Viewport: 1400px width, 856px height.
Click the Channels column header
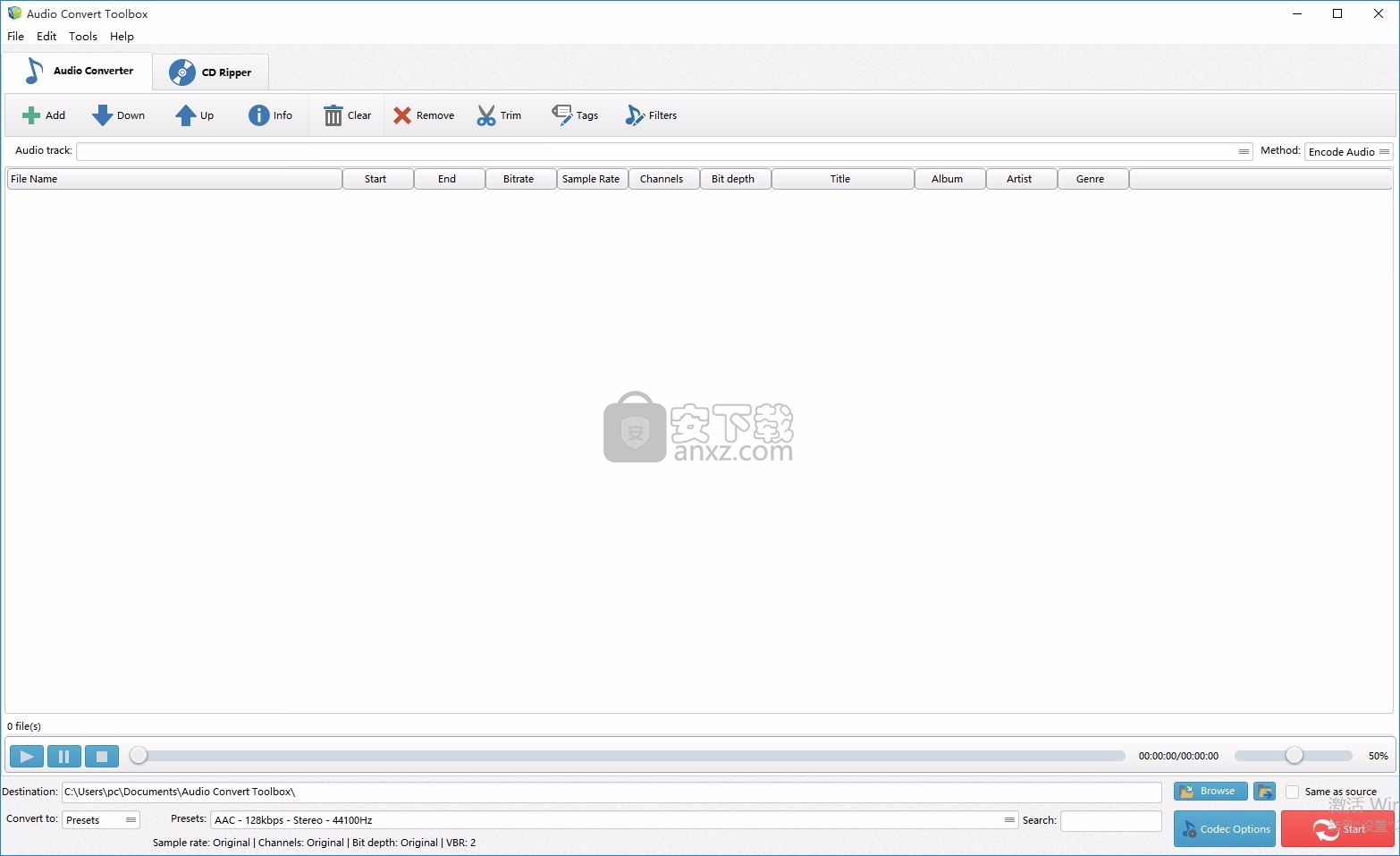(664, 179)
